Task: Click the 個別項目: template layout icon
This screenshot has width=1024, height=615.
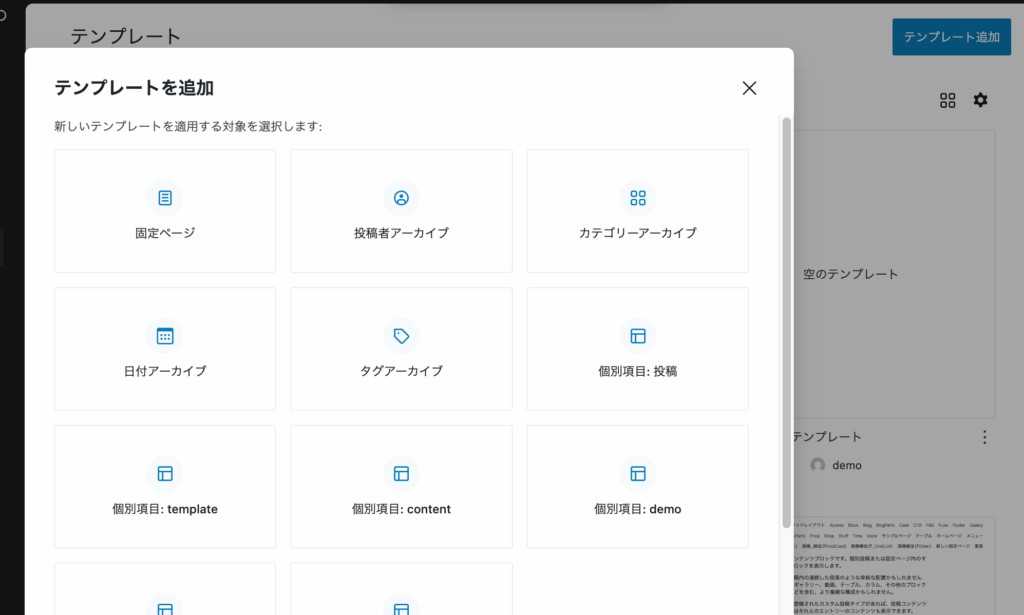Action: [165, 474]
